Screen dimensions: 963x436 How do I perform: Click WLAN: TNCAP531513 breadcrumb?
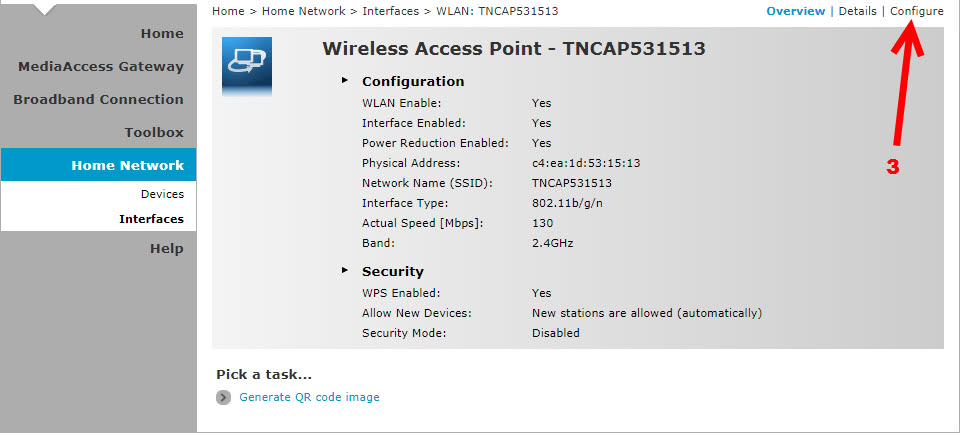pyautogui.click(x=497, y=11)
